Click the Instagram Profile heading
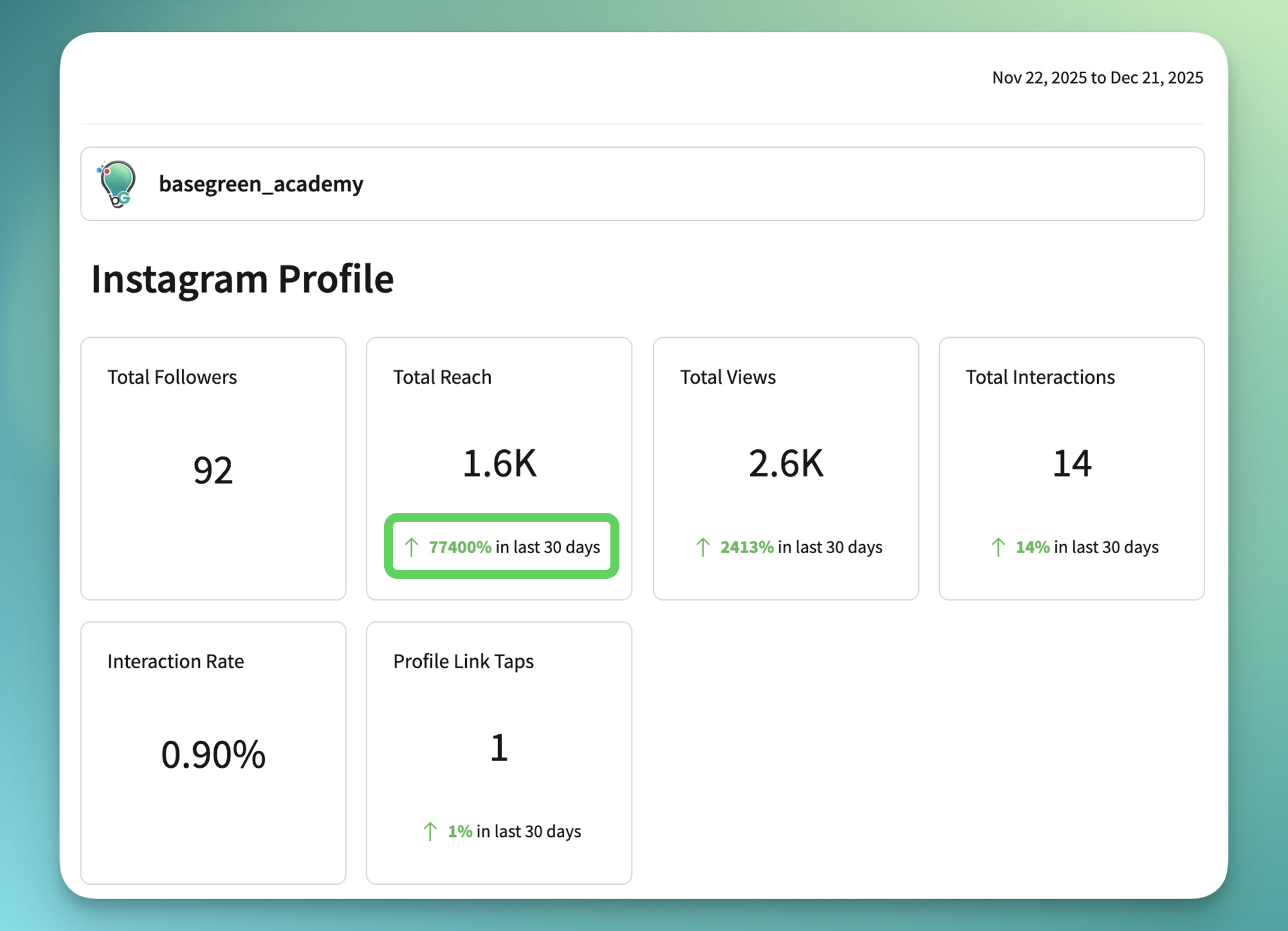This screenshot has width=1288, height=931. (x=242, y=278)
